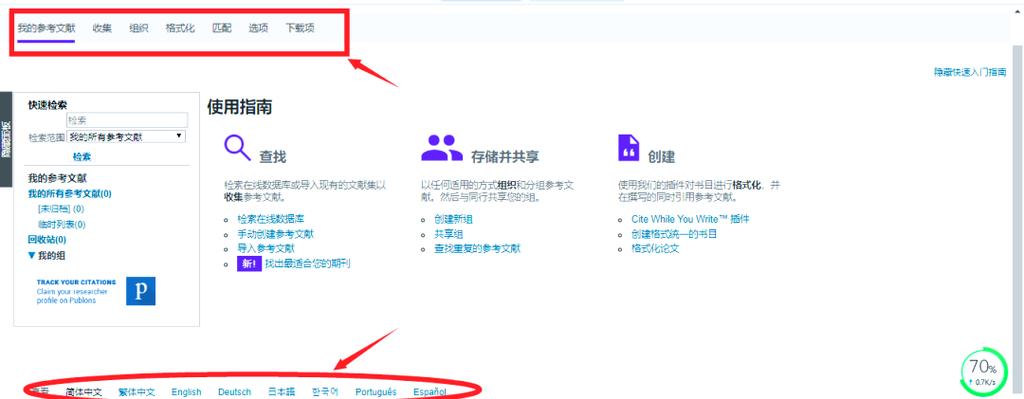Open 导入参考文献 link
This screenshot has height=399, width=1024.
pos(266,249)
